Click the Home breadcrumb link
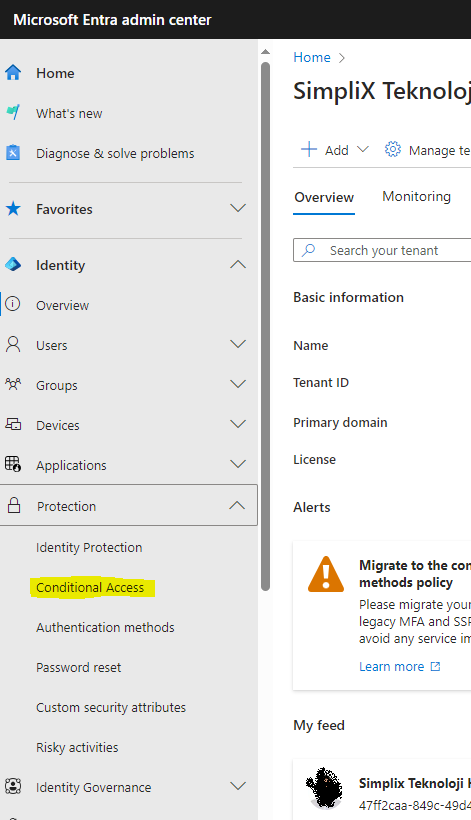 click(312, 58)
